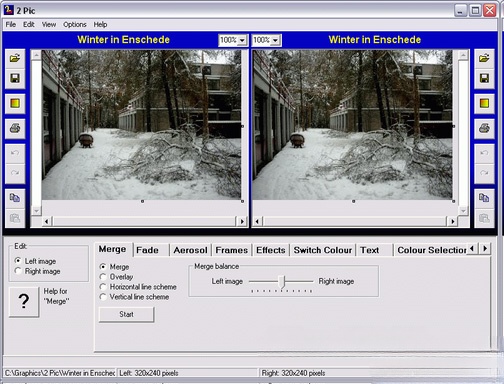Save the right image with floppy icon

click(x=484, y=79)
